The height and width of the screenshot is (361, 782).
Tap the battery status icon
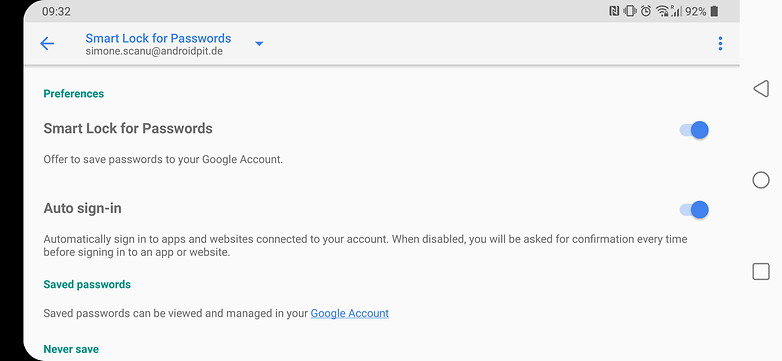(x=714, y=11)
